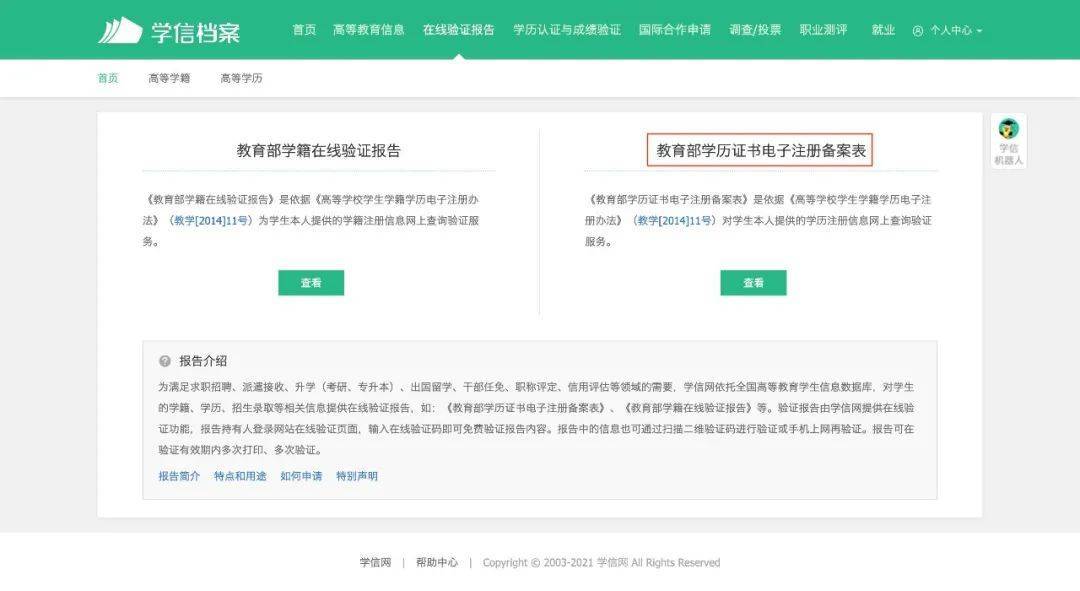Image resolution: width=1080 pixels, height=591 pixels.
Task: Open the 特点和用途 link
Action: pos(240,476)
